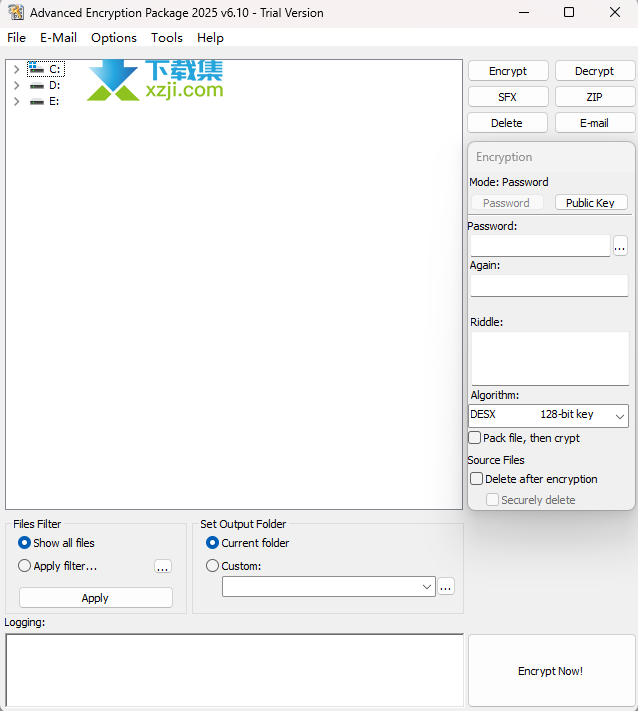Viewport: 638px width, 711px height.
Task: Browse for custom output folder via ellipsis
Action: (x=446, y=587)
